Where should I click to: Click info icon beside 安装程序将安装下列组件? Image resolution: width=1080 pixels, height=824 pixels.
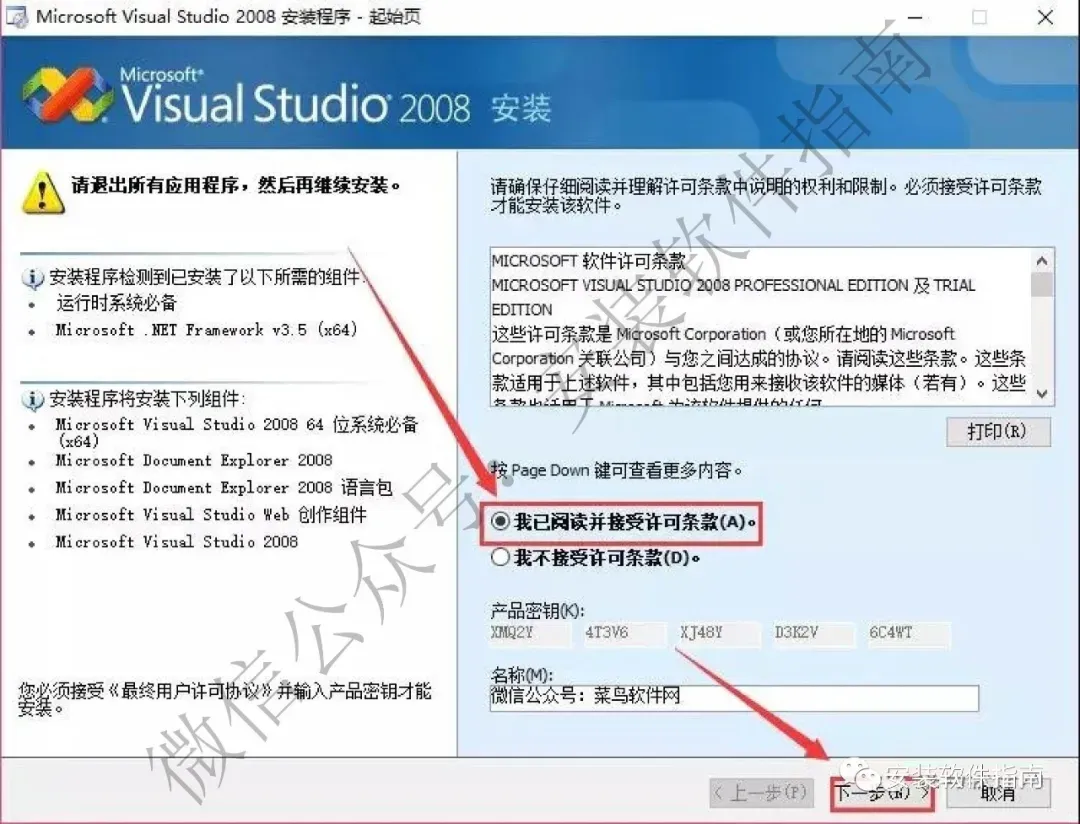pyautogui.click(x=32, y=400)
